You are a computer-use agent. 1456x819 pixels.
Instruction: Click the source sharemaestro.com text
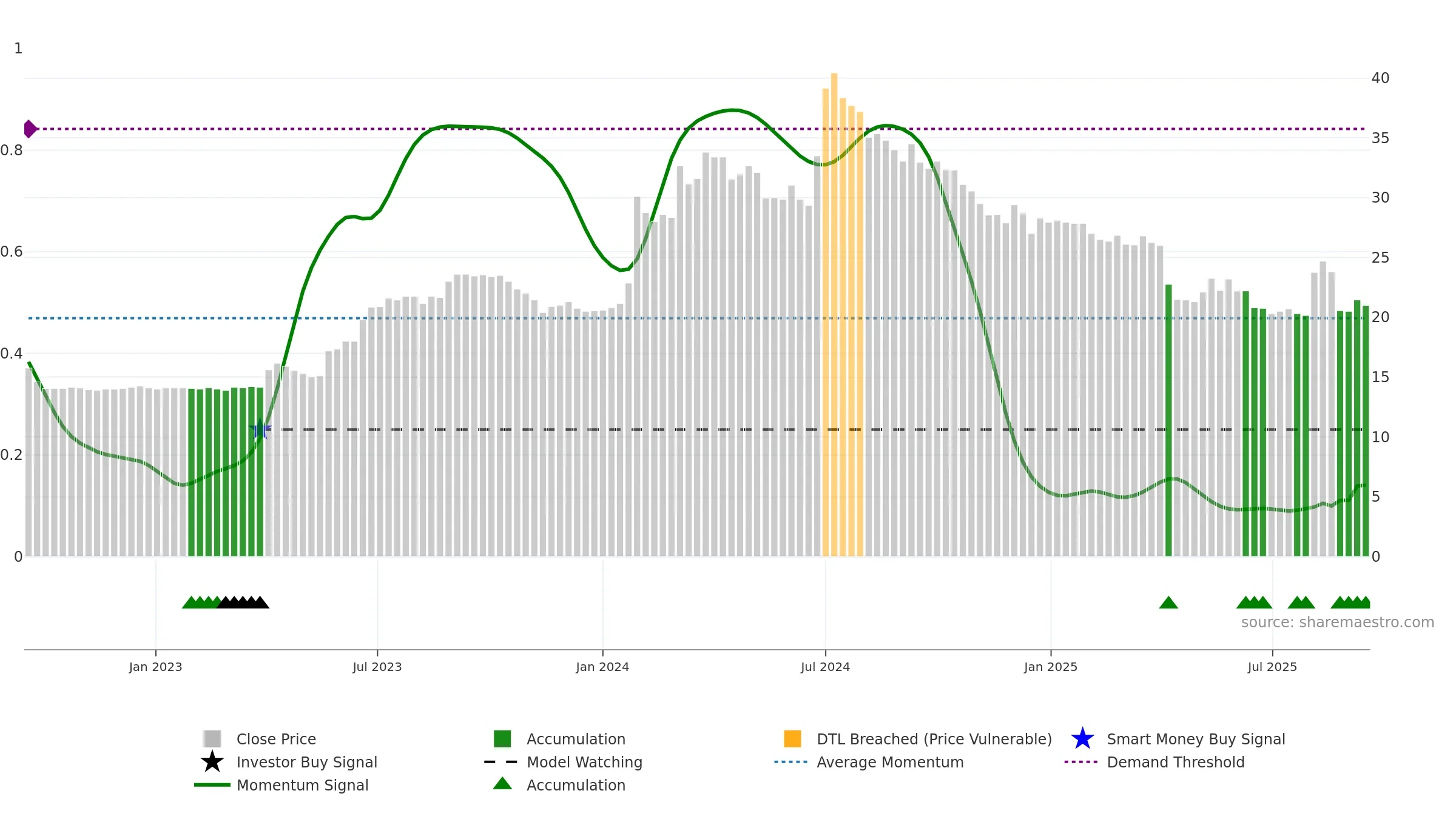(x=1337, y=622)
